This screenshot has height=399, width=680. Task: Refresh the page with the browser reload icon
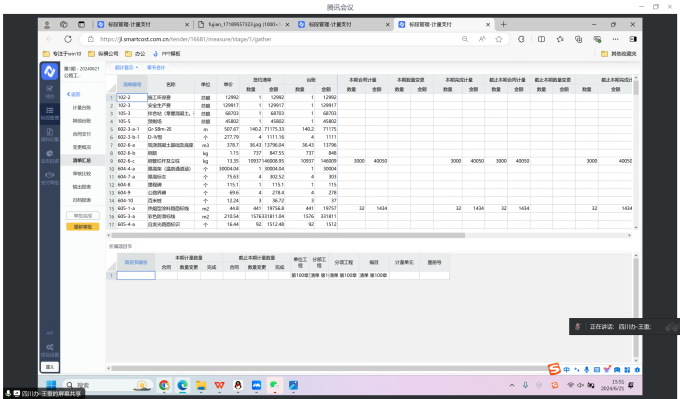pyautogui.click(x=68, y=39)
